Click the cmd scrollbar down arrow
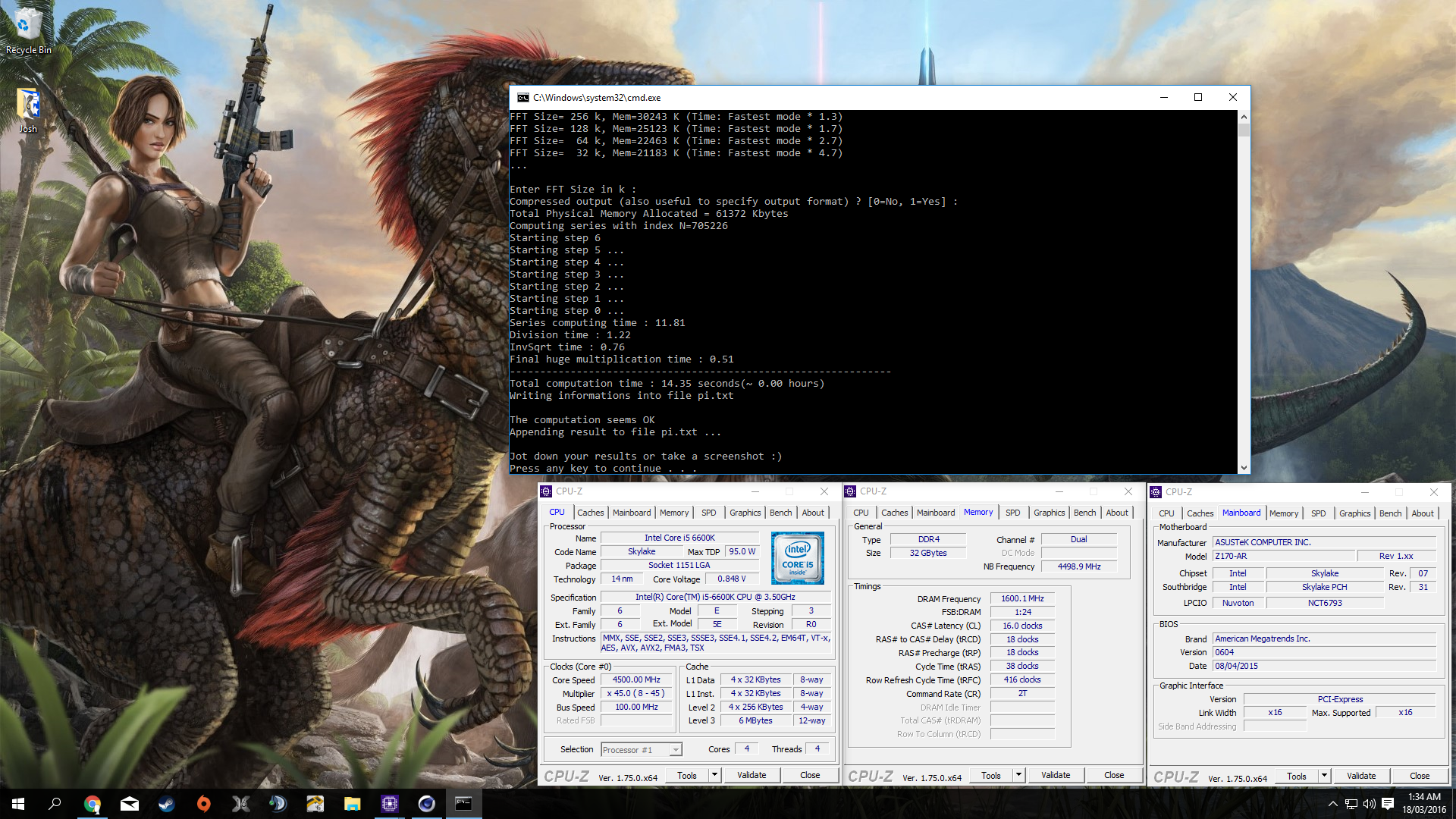1456x819 pixels. coord(1244,468)
